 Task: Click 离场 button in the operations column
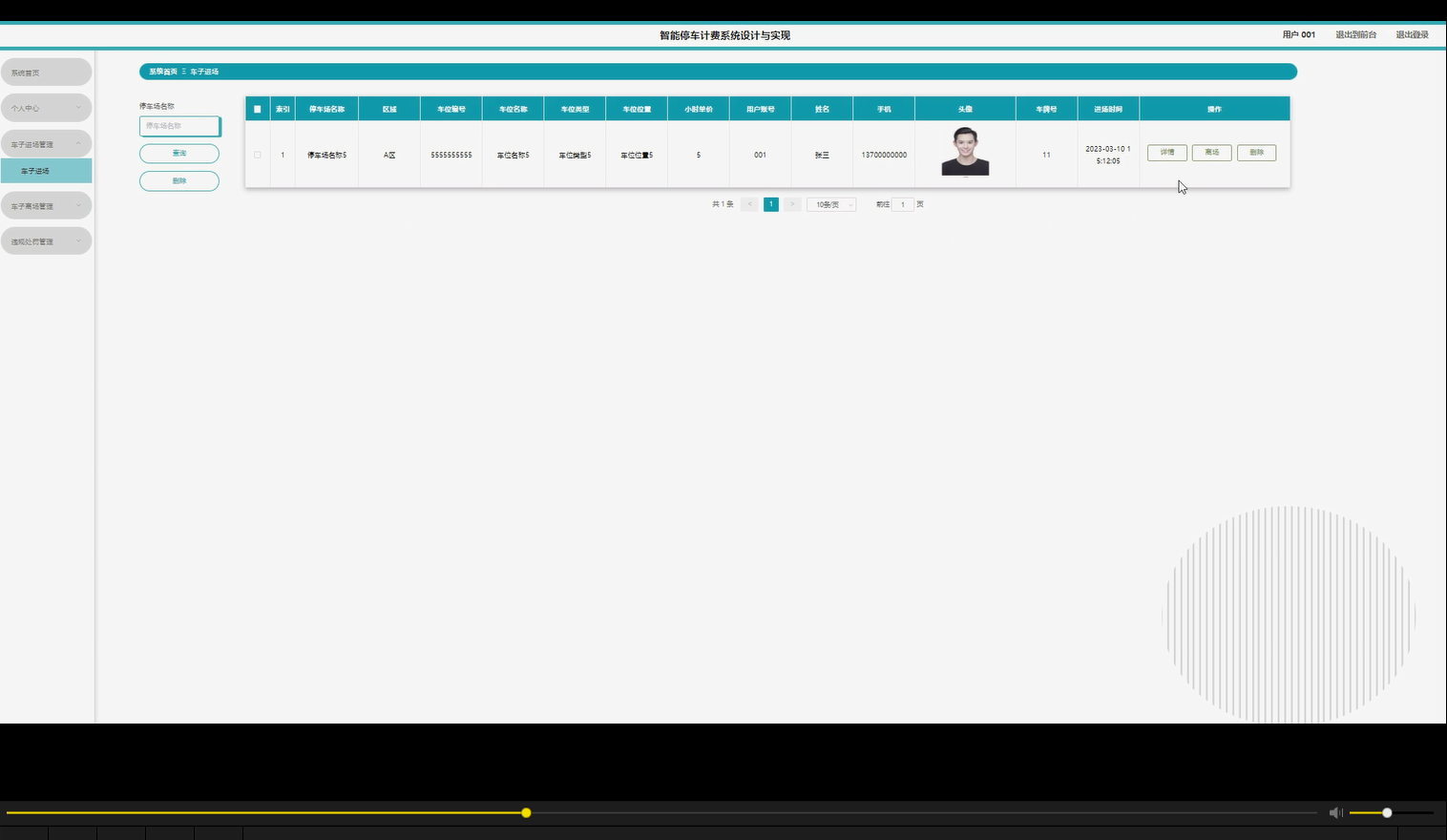coord(1212,153)
